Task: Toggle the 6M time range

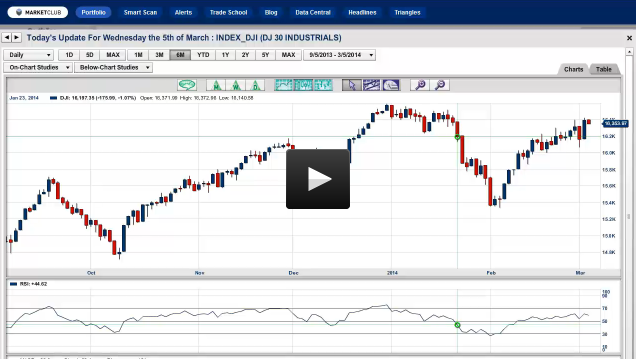Action: (180, 55)
